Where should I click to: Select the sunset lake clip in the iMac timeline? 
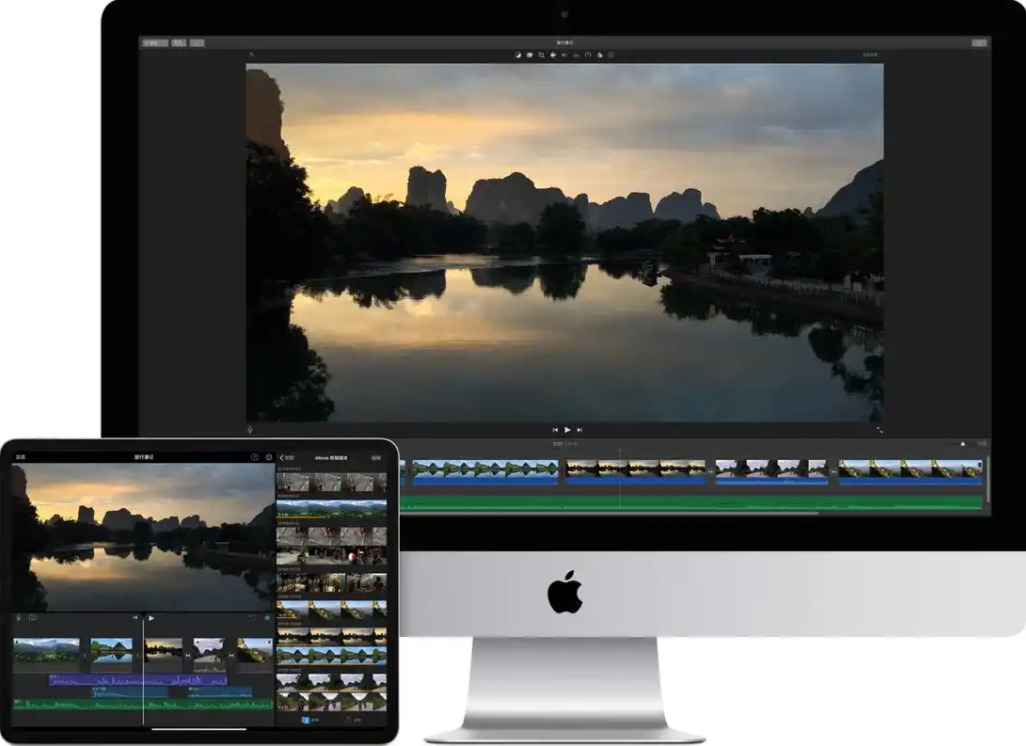point(635,472)
